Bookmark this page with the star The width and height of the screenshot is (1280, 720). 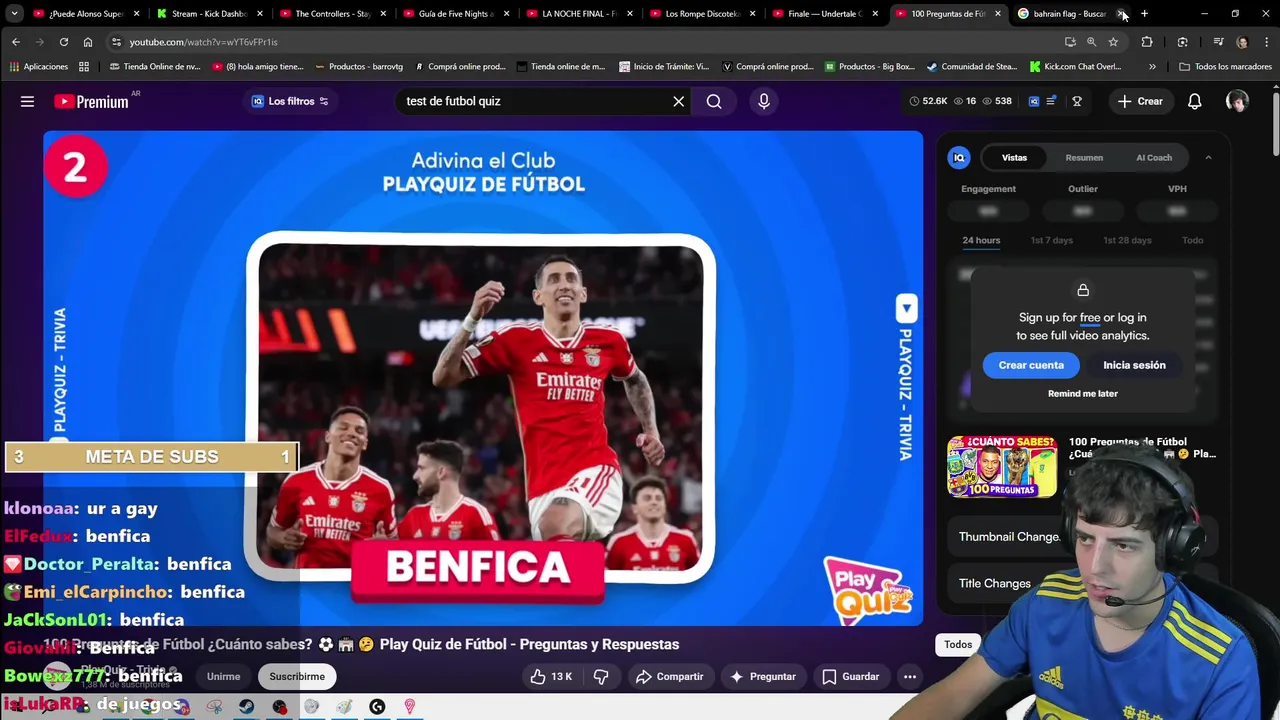(x=1113, y=42)
